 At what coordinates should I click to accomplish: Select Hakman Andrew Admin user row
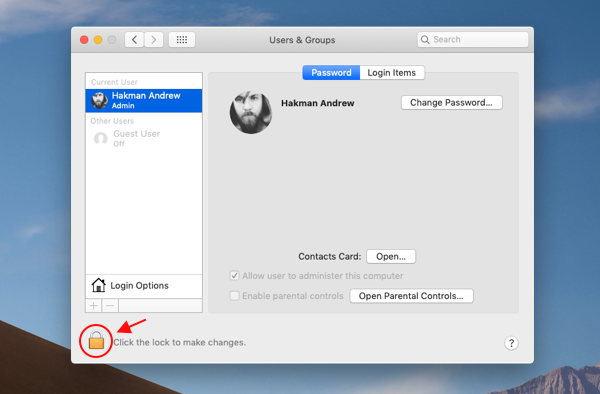pyautogui.click(x=144, y=101)
